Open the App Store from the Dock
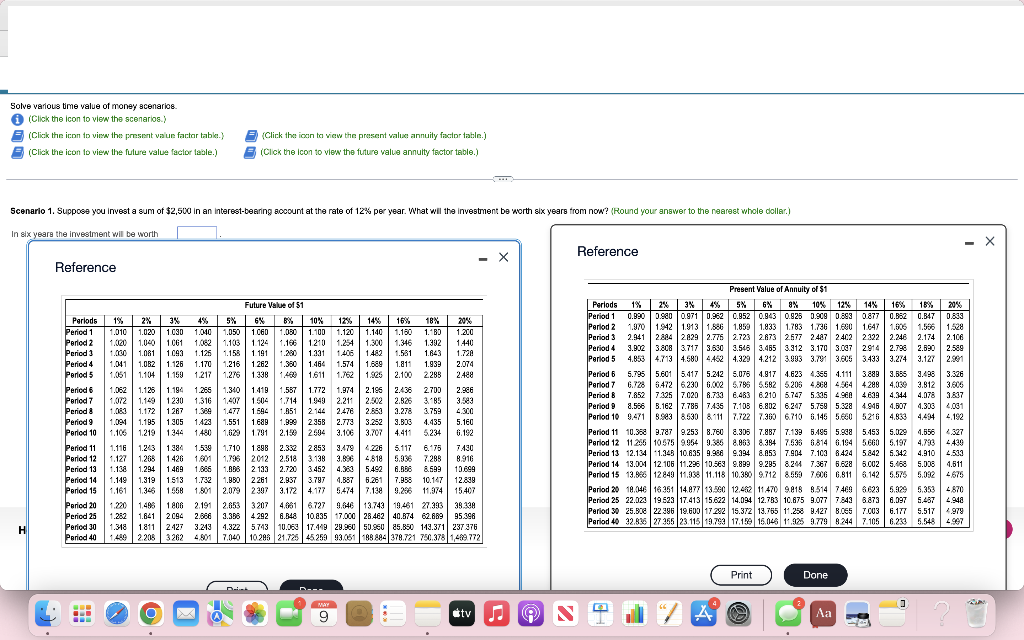 pos(703,615)
